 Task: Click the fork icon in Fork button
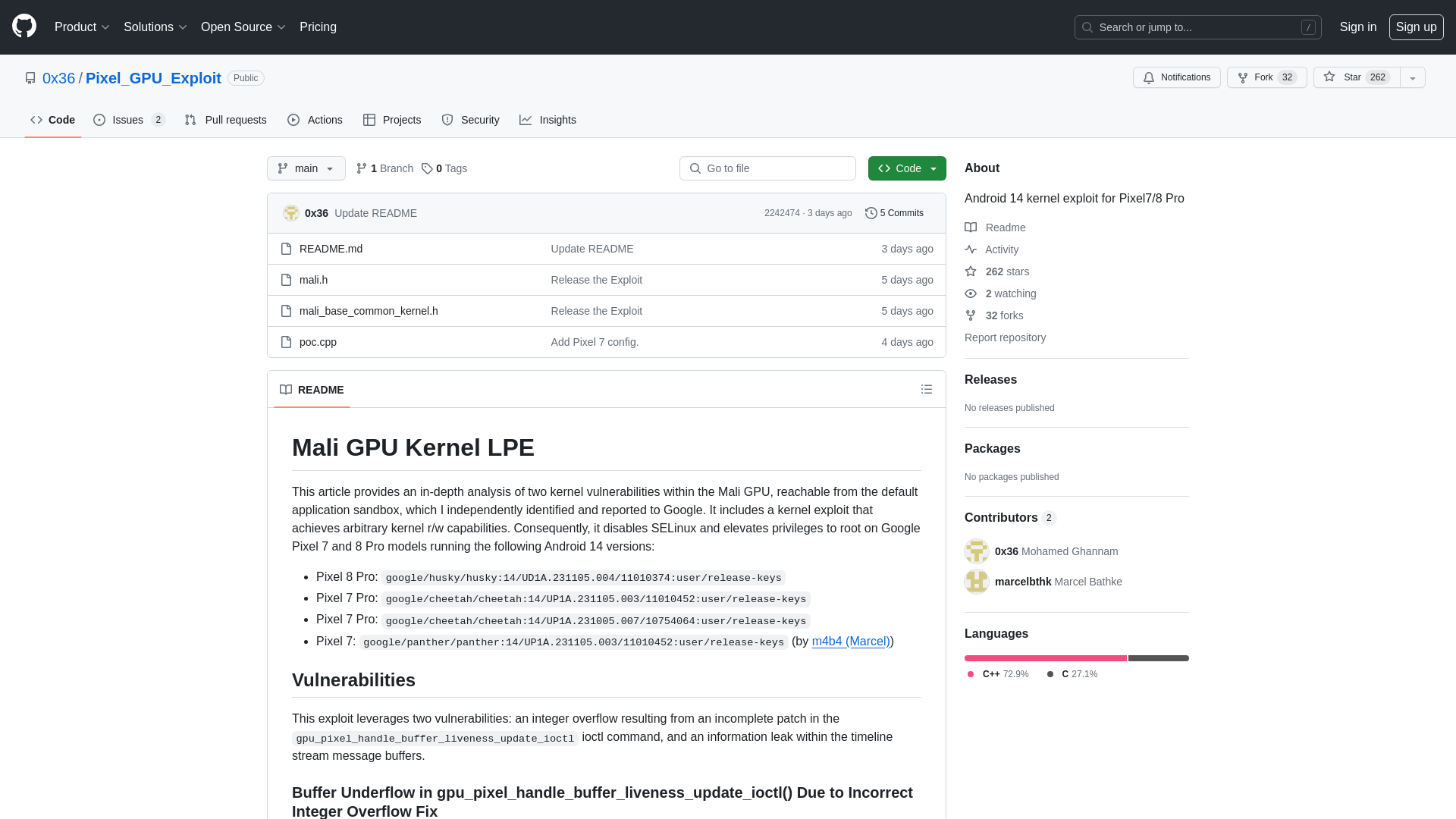tap(1243, 77)
